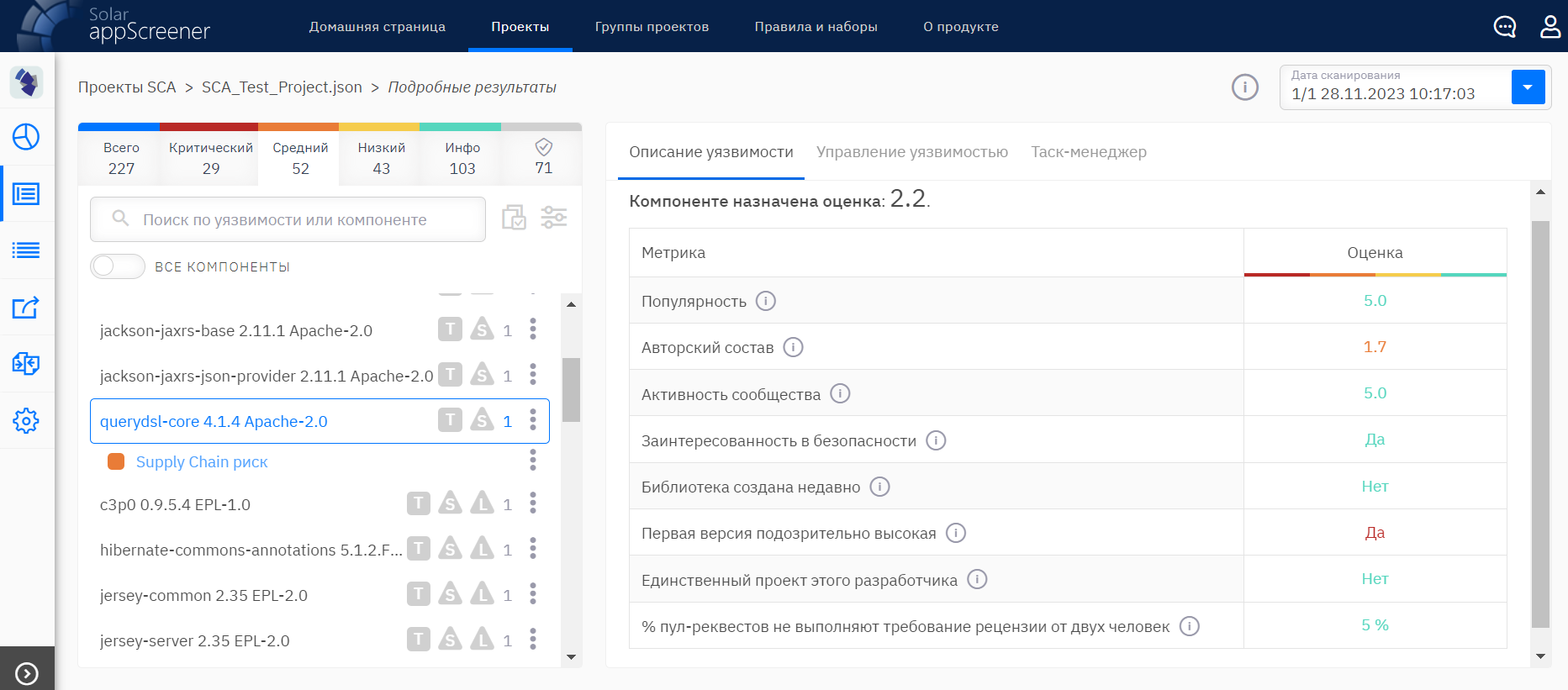Click the info icon near scan date
The width and height of the screenshot is (1568, 690).
tap(1245, 87)
